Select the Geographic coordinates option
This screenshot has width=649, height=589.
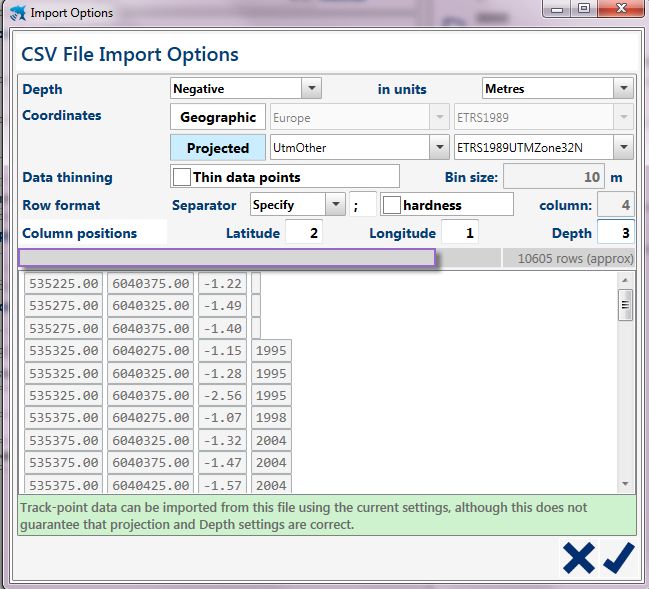click(x=218, y=117)
